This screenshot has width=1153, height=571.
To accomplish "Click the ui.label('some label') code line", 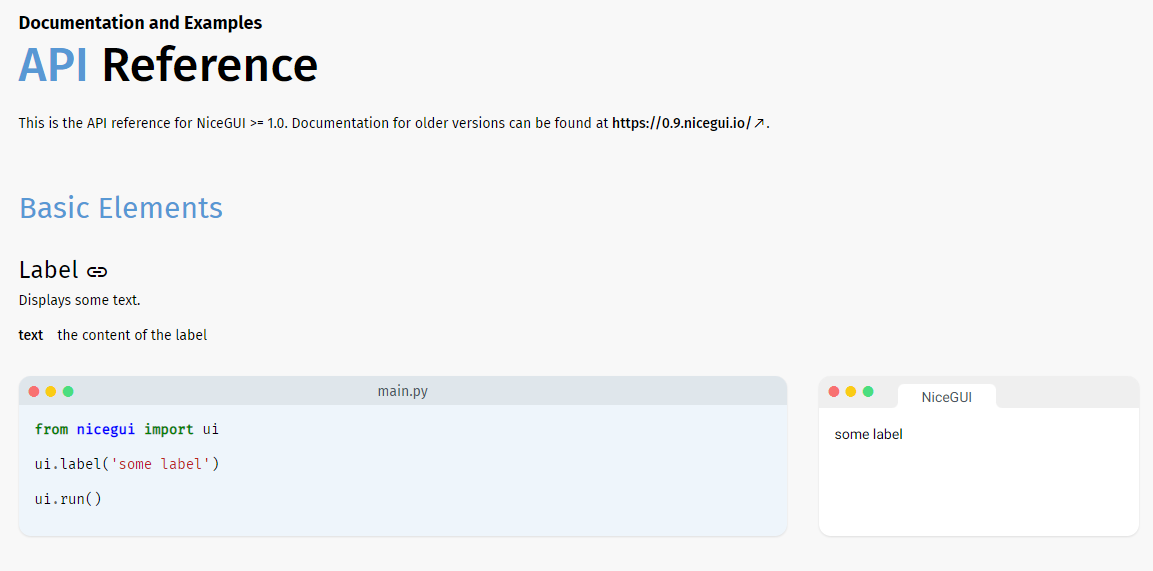I will tap(126, 464).
